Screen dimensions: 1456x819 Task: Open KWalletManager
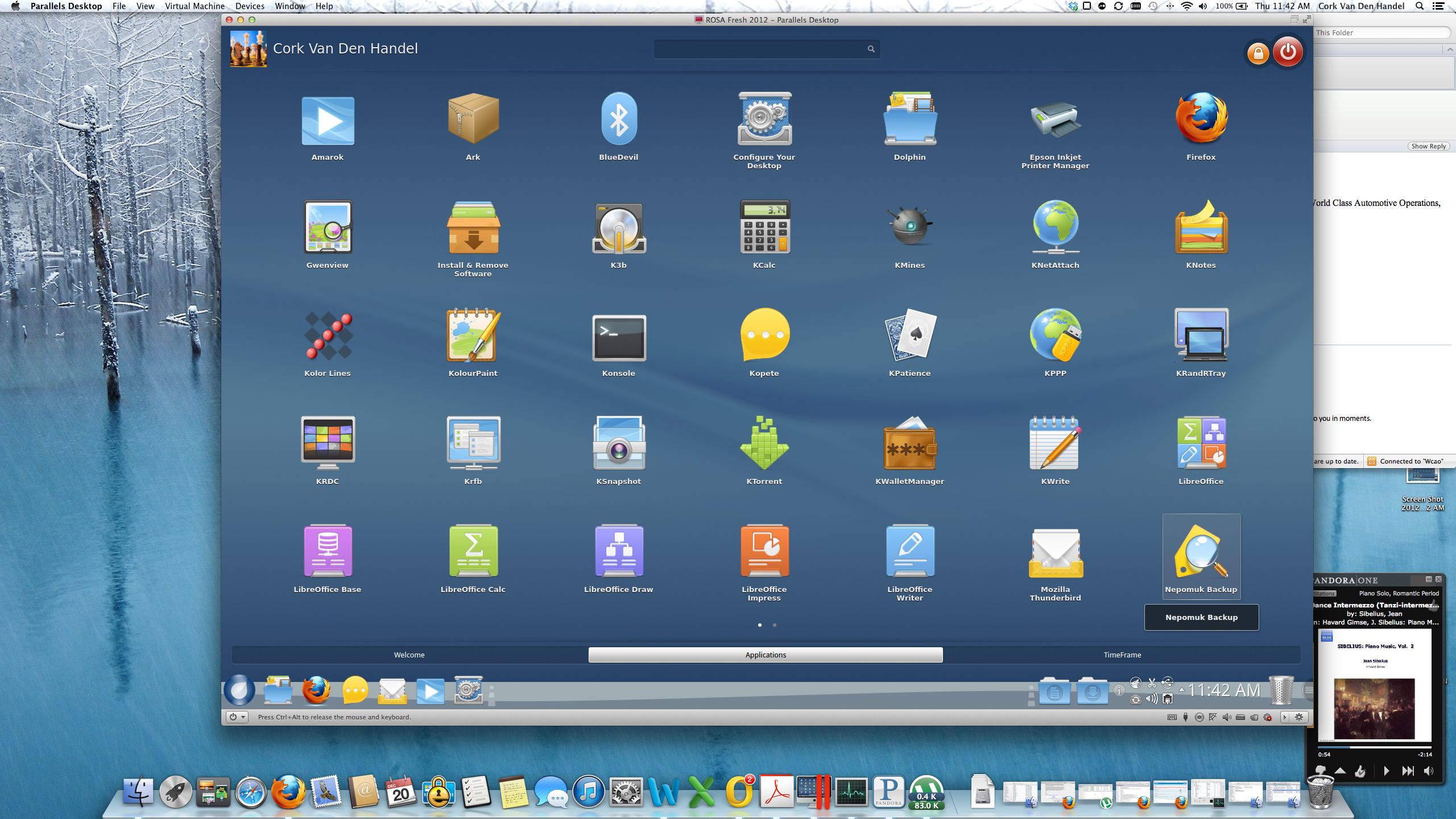pyautogui.click(x=909, y=444)
